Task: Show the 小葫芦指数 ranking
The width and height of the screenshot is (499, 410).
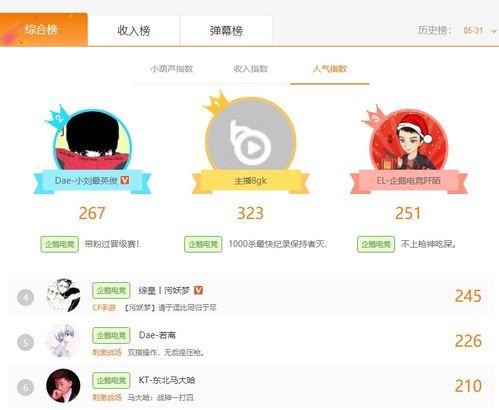Action: coord(172,69)
